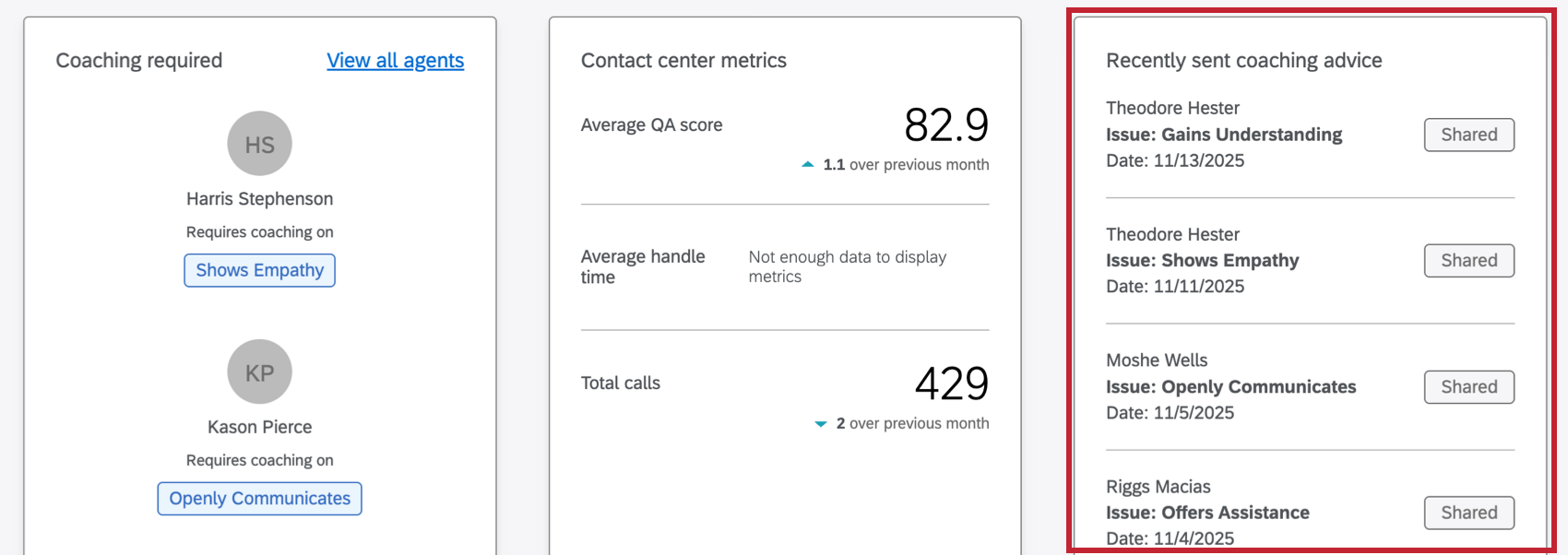Select Theodore Hester in recently sent advice list
The width and height of the screenshot is (1568, 555).
(1172, 108)
